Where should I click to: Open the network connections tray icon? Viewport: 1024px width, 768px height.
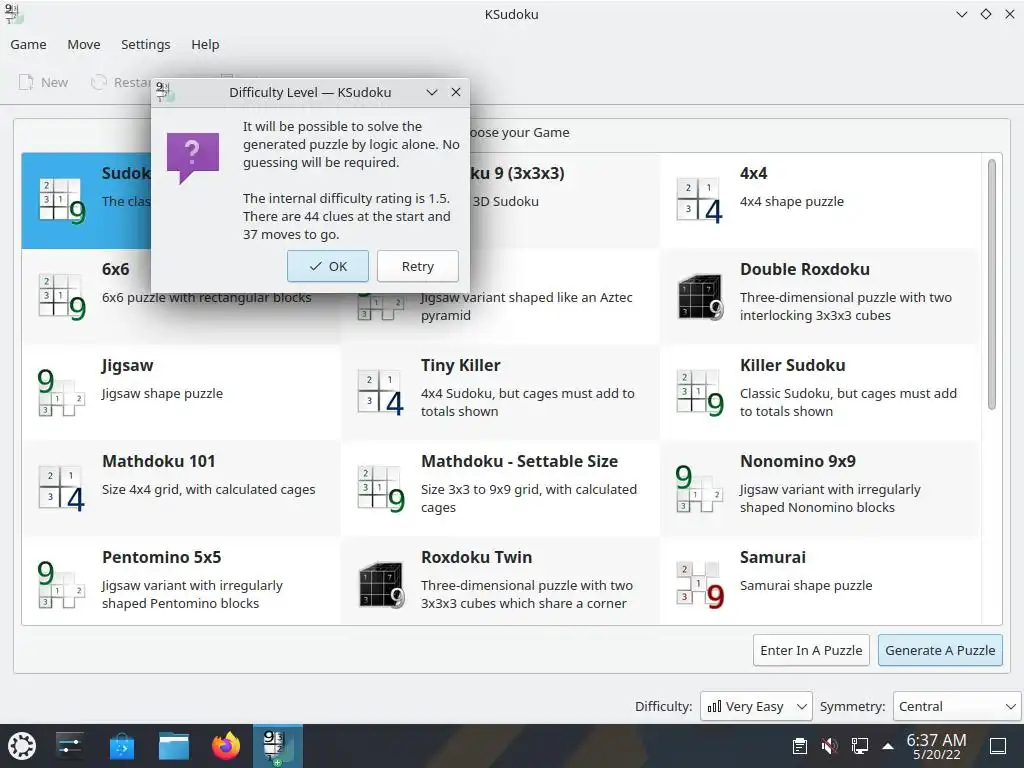click(859, 746)
